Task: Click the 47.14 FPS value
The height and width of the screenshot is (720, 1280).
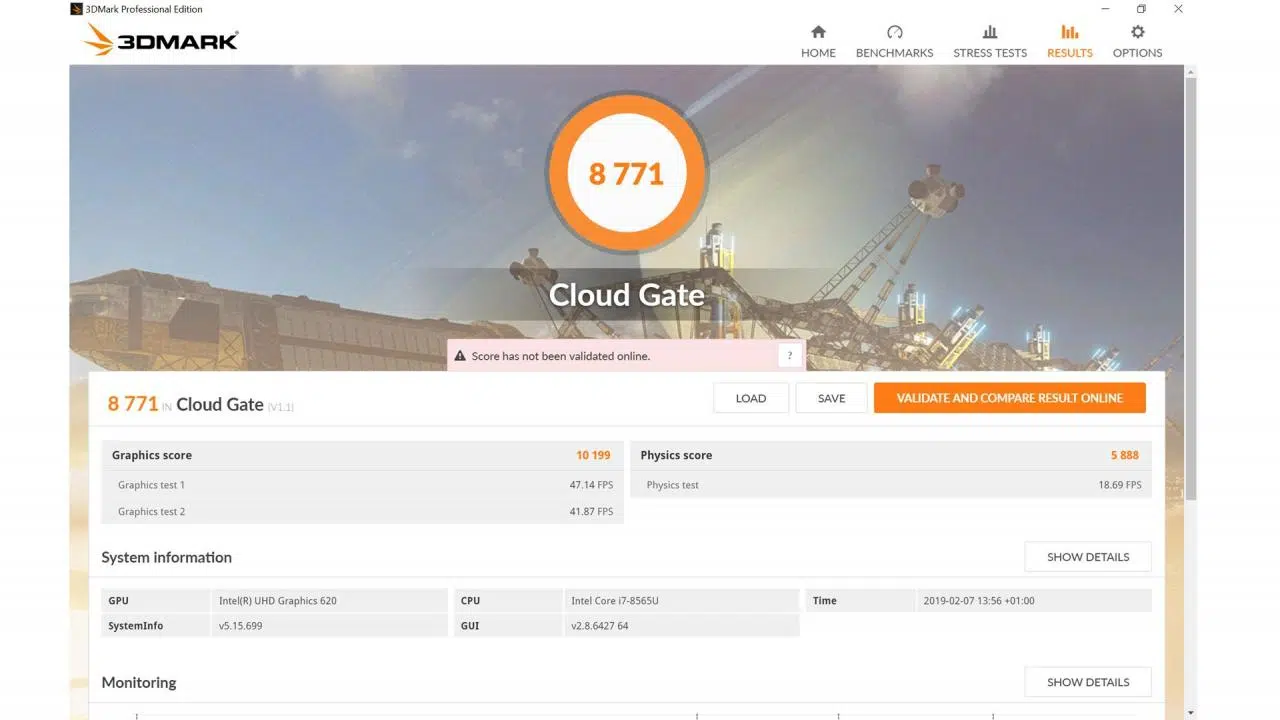Action: click(x=591, y=485)
